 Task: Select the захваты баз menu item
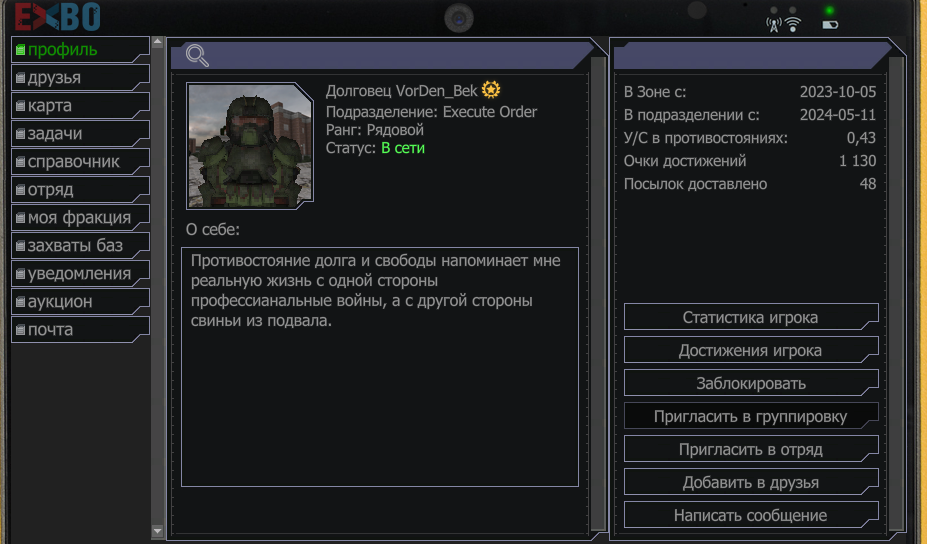pos(80,245)
